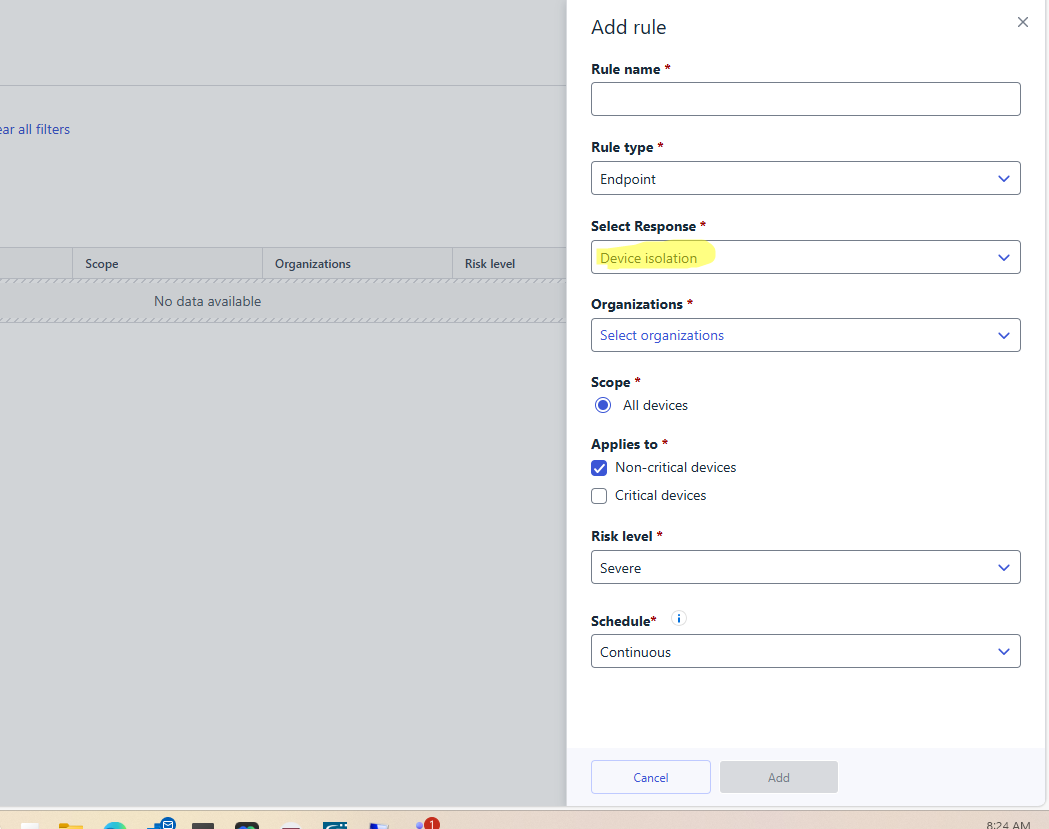Click the 'No data available' message
Image resolution: width=1049 pixels, height=829 pixels.
pyautogui.click(x=207, y=301)
